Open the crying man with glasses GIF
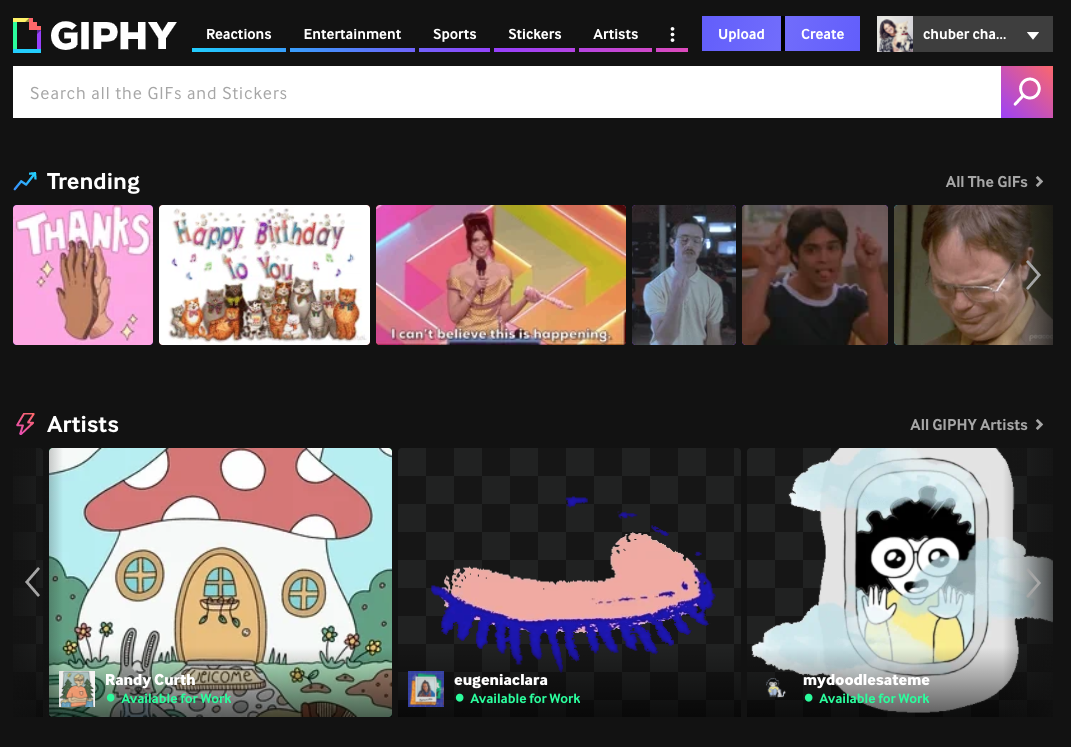Viewport: 1071px width, 747px height. coord(973,275)
